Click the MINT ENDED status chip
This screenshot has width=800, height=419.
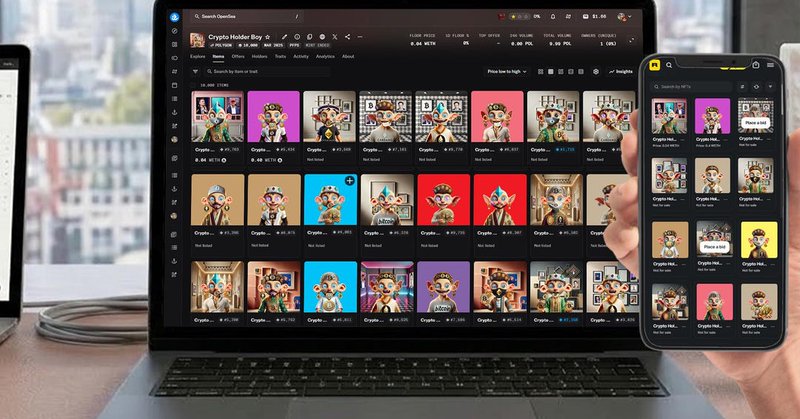tap(317, 45)
